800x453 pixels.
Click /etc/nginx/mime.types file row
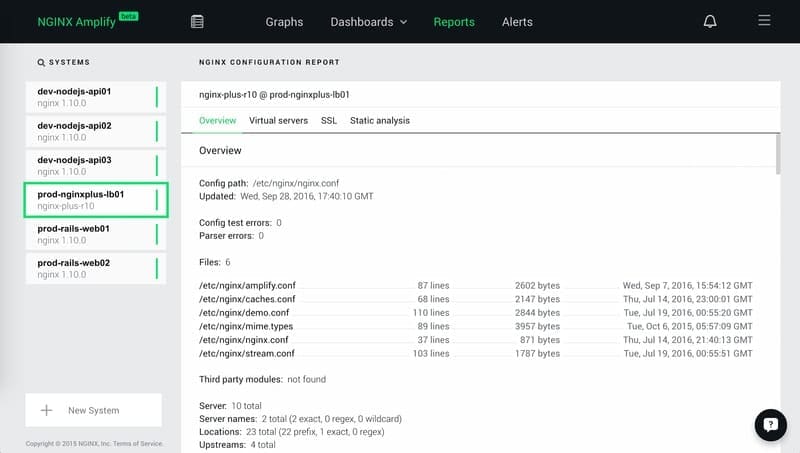(476, 326)
